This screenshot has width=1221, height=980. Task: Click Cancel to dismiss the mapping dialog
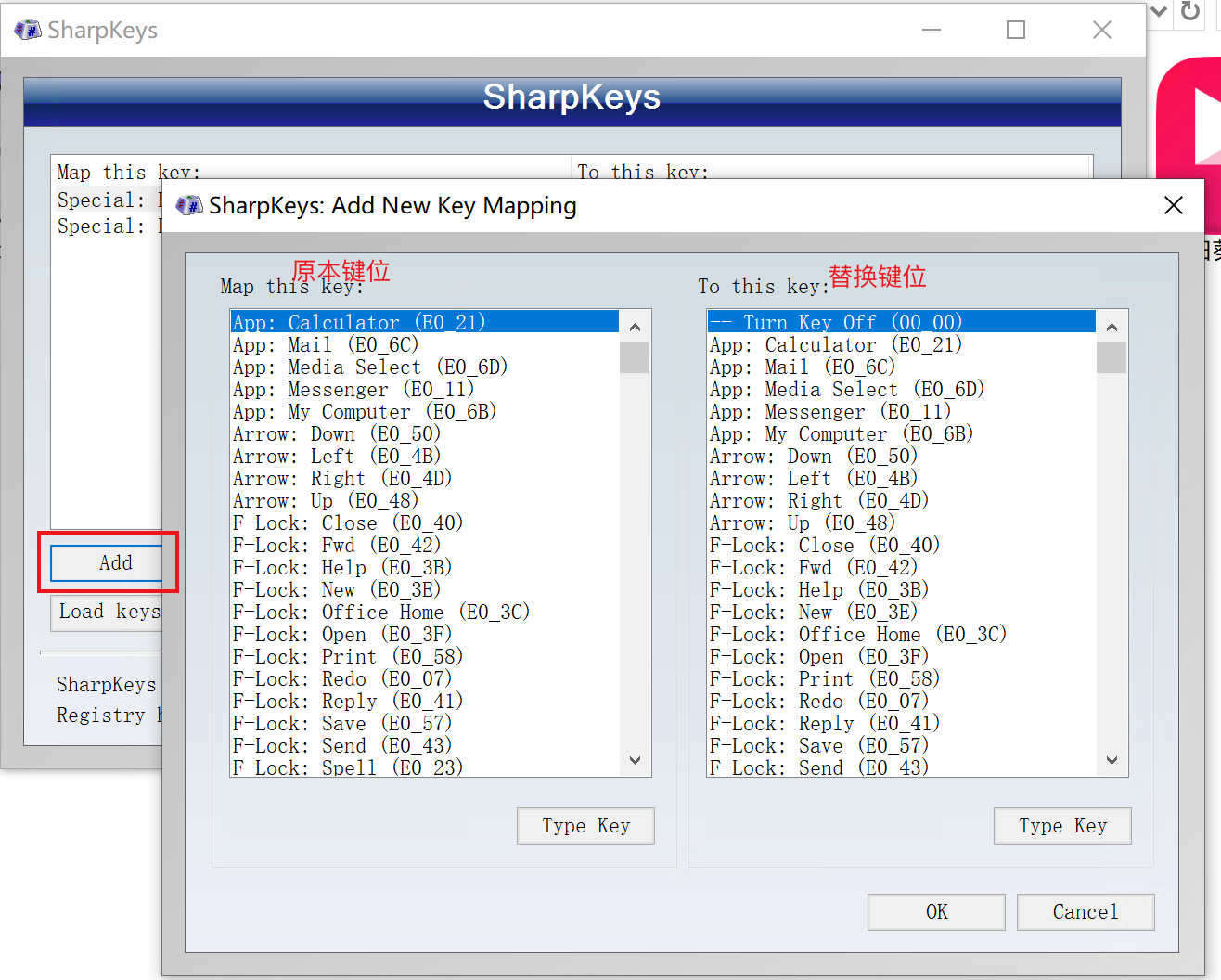coord(1086,912)
